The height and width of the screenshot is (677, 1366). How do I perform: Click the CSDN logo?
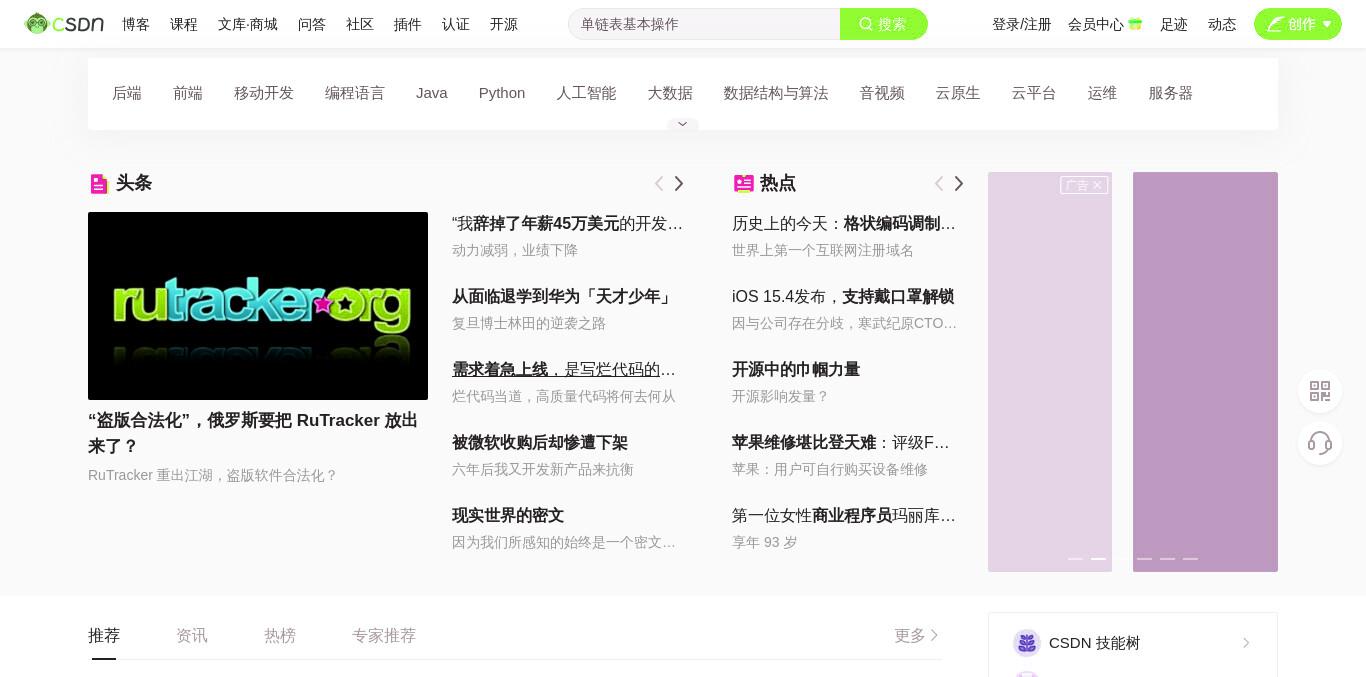click(x=64, y=23)
